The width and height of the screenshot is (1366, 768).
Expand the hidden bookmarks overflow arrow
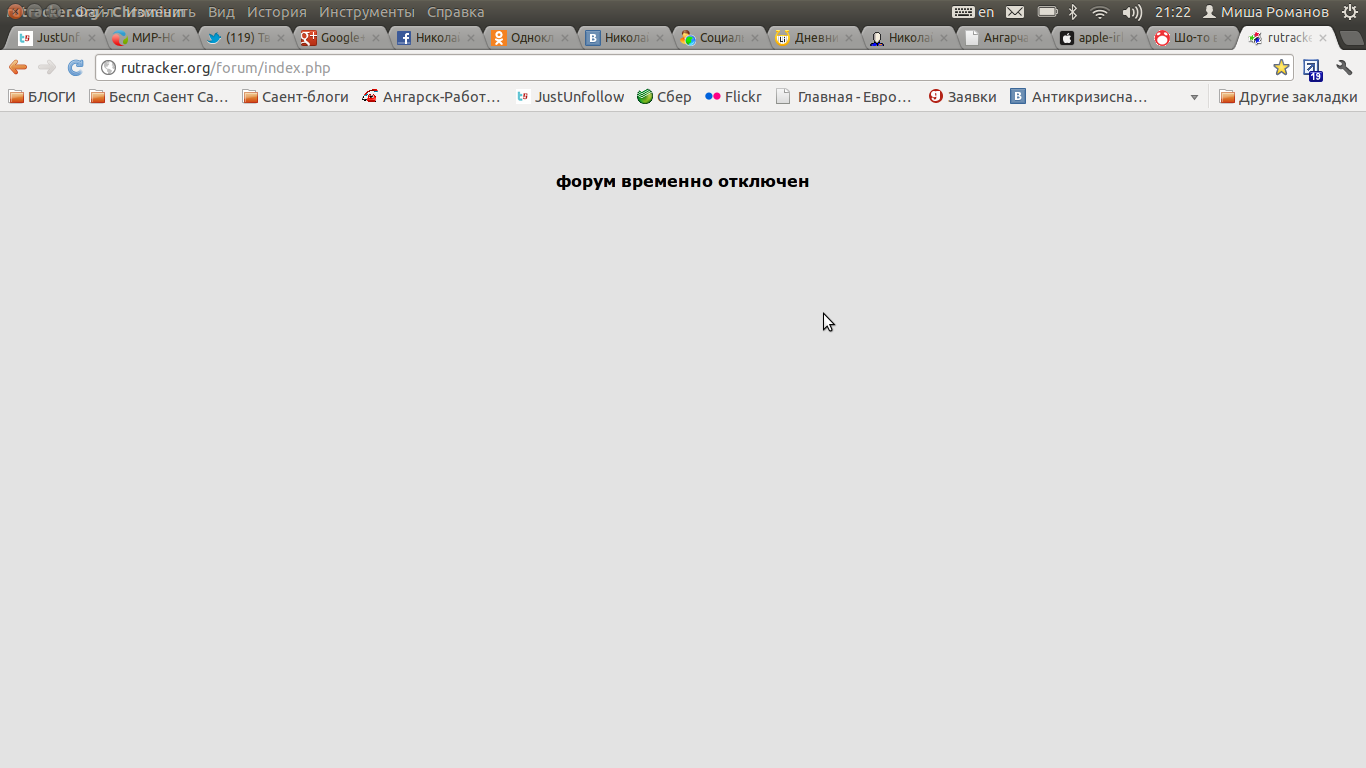coord(1194,97)
